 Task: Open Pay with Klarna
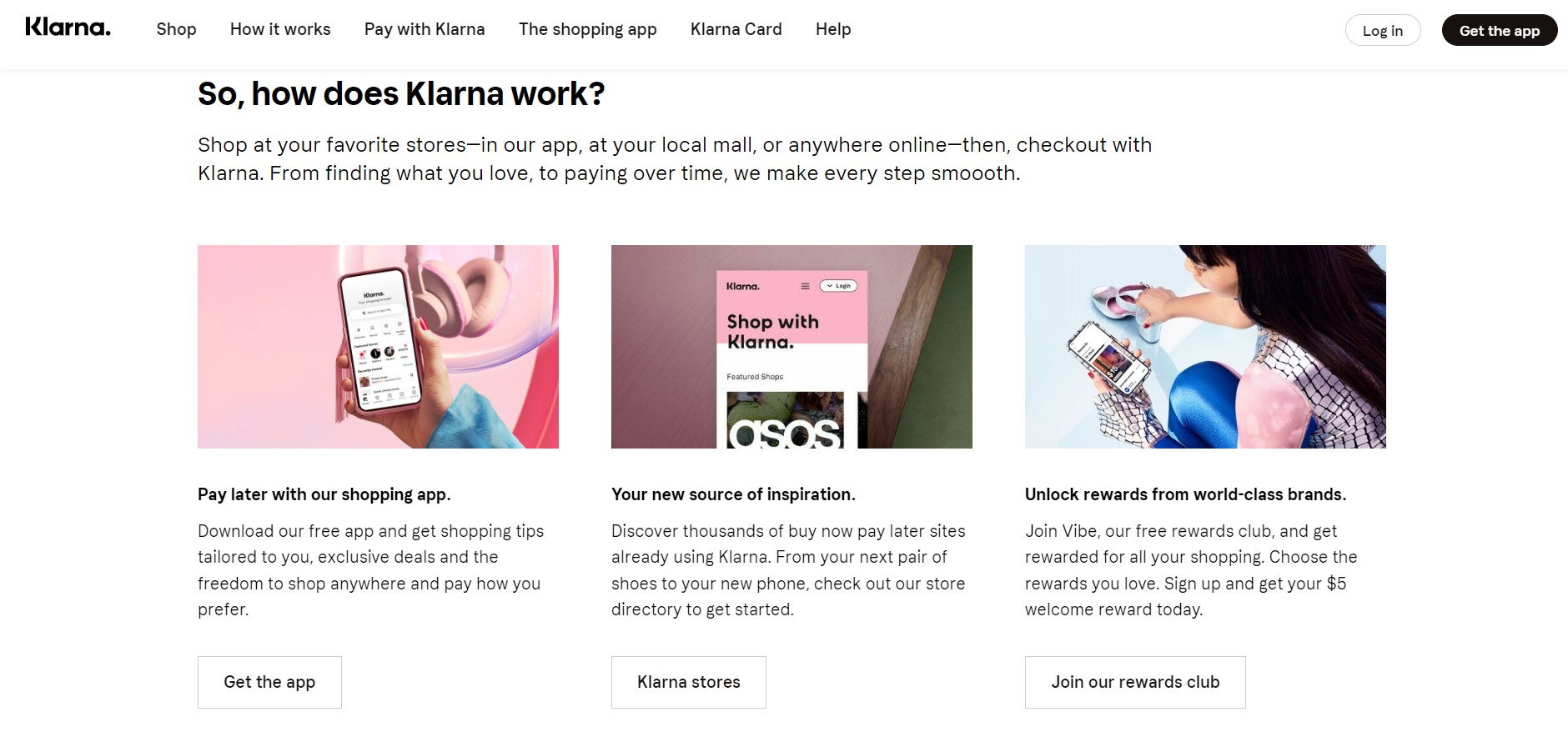point(424,29)
